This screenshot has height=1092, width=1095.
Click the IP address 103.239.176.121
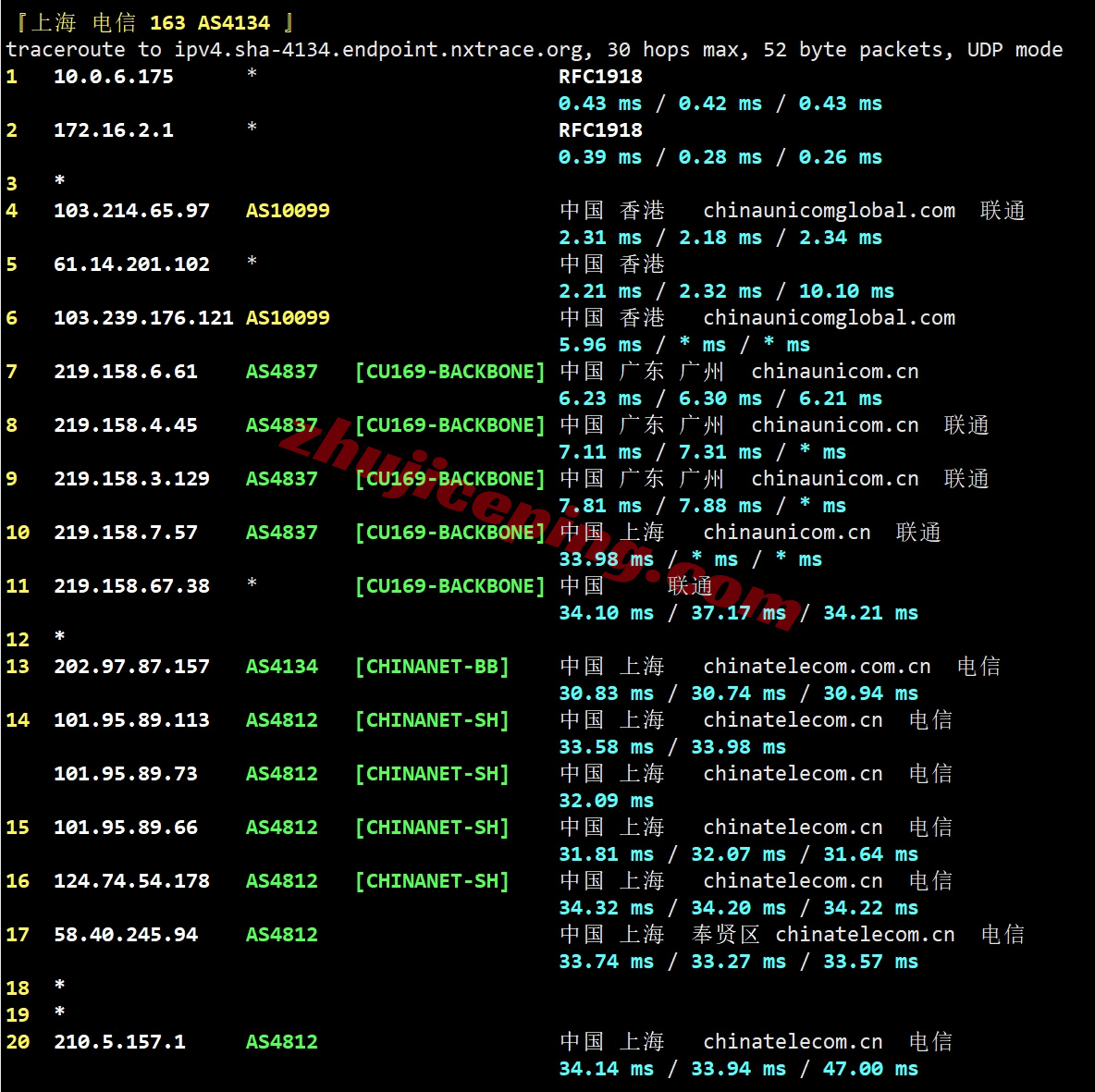pyautogui.click(x=143, y=318)
